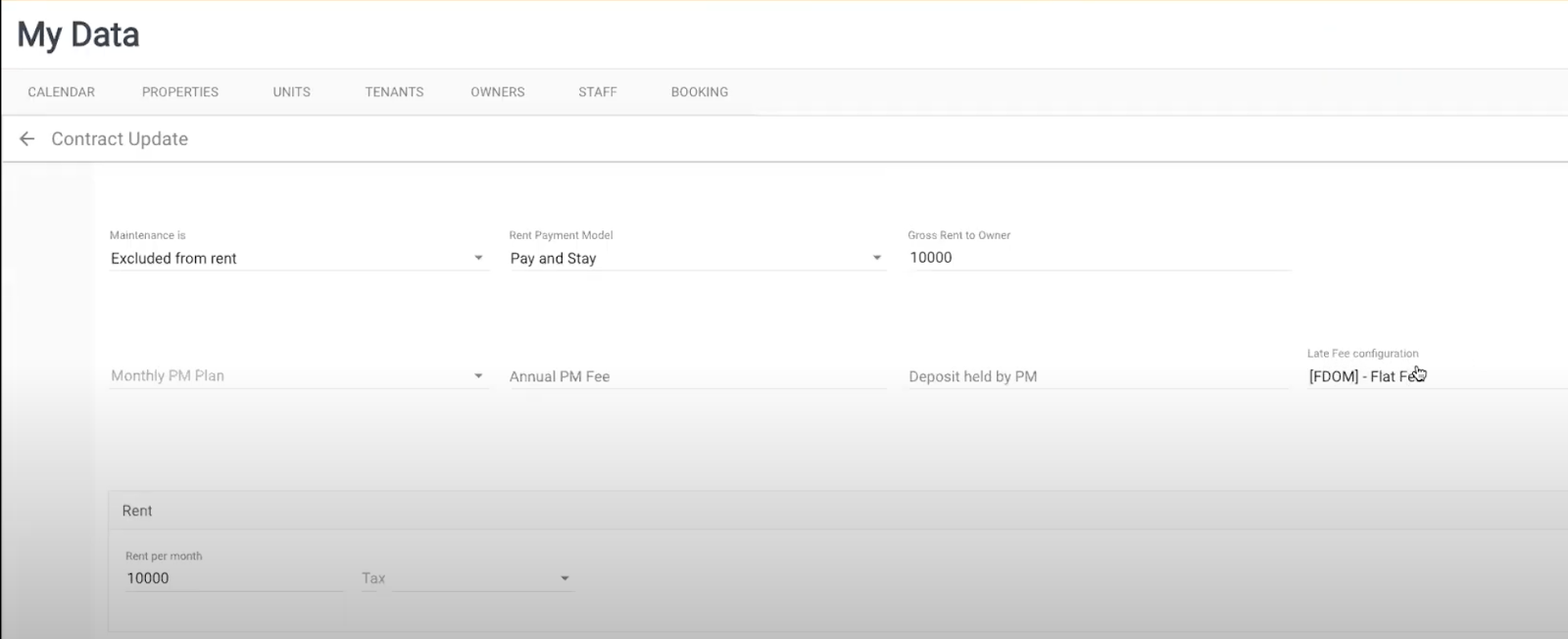This screenshot has width=1568, height=639.
Task: Open the Owners tab
Action: 497,92
